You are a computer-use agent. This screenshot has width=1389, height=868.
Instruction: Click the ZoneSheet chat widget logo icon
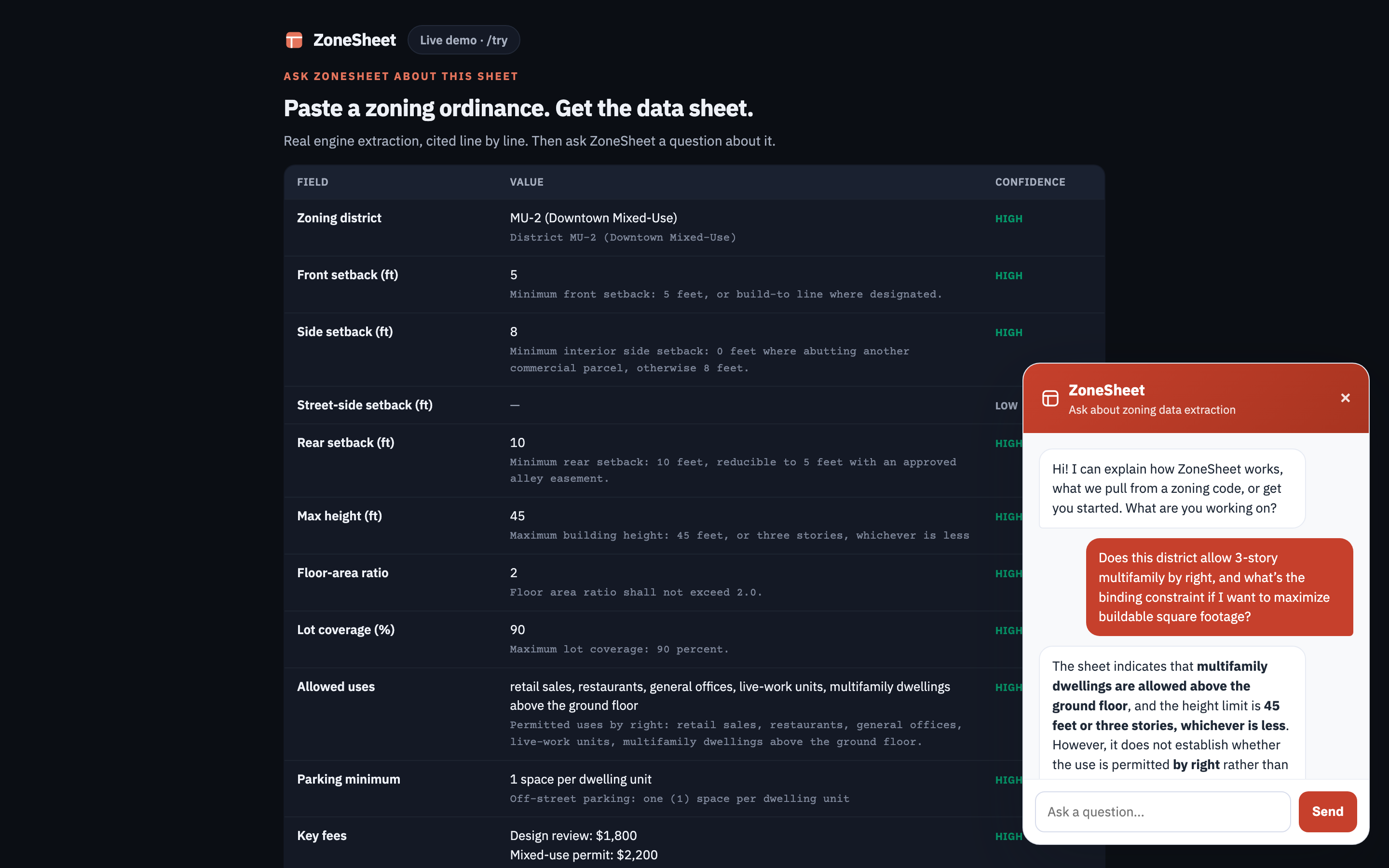1050,398
